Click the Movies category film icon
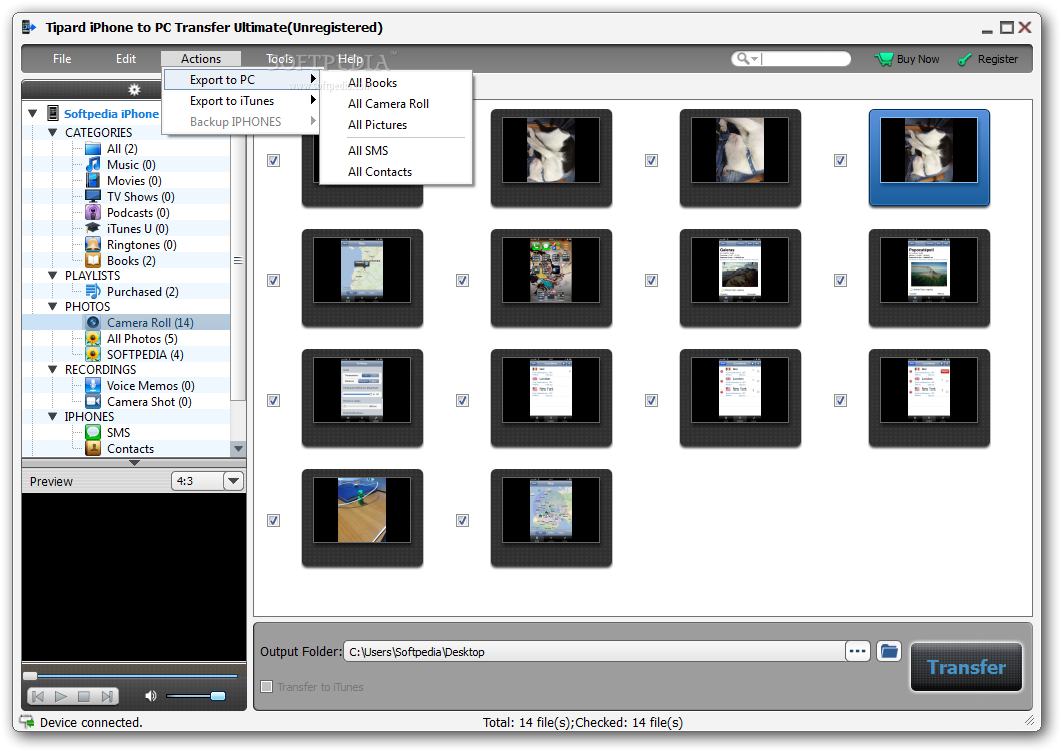The height and width of the screenshot is (752, 1062). pos(93,181)
